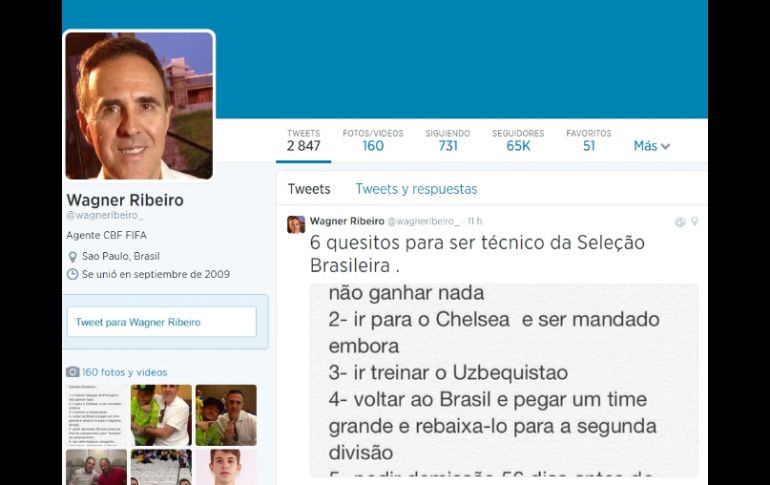Click the chevron arrow next to Más

[x=665, y=146]
